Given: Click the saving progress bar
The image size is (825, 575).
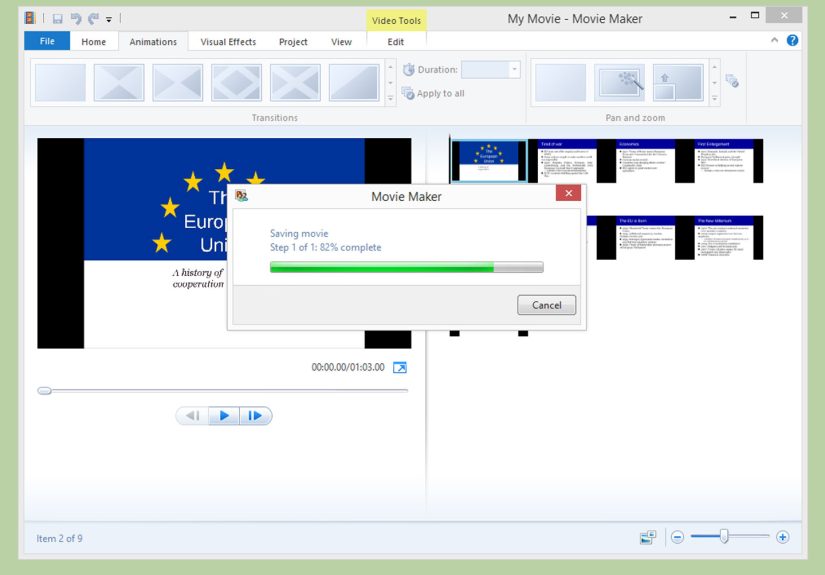Looking at the screenshot, I should [x=407, y=267].
